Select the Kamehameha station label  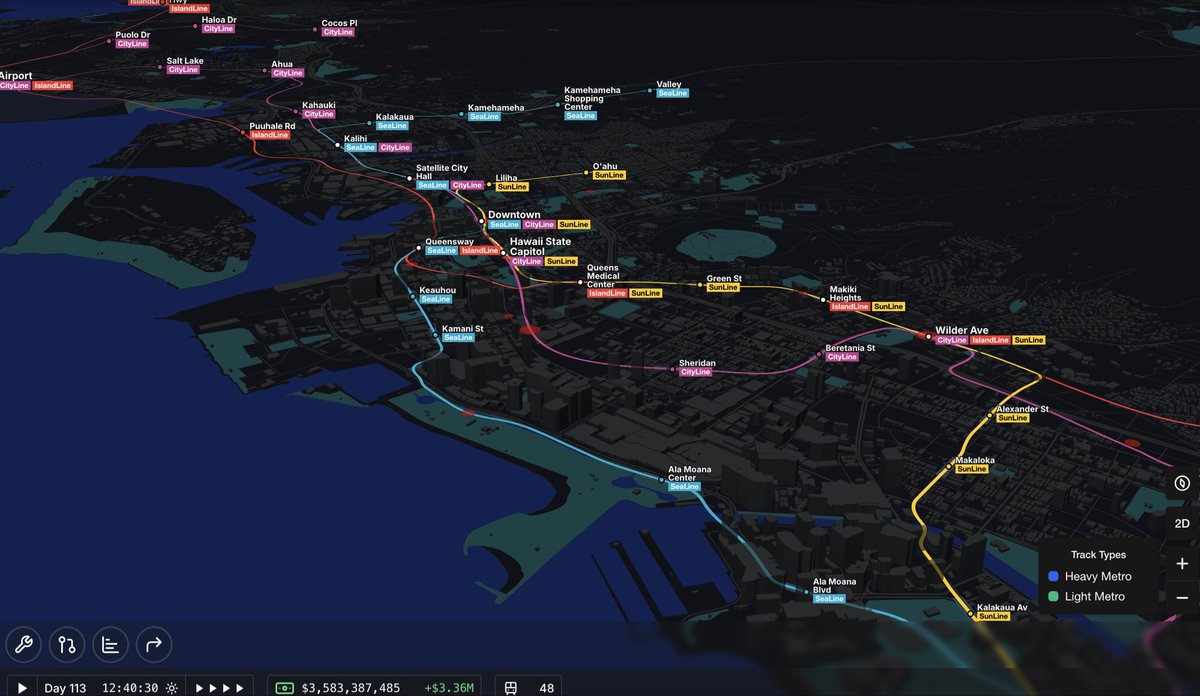pos(496,108)
